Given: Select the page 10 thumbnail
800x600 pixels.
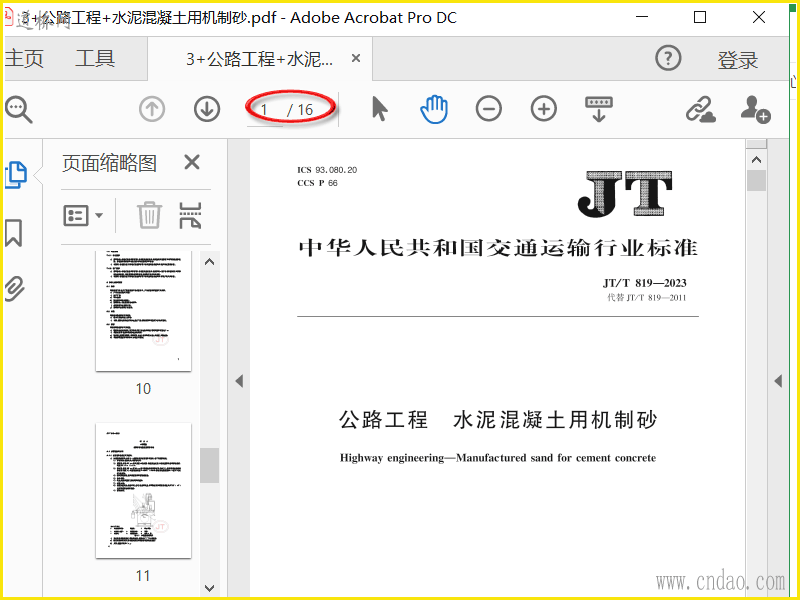Looking at the screenshot, I should 143,311.
